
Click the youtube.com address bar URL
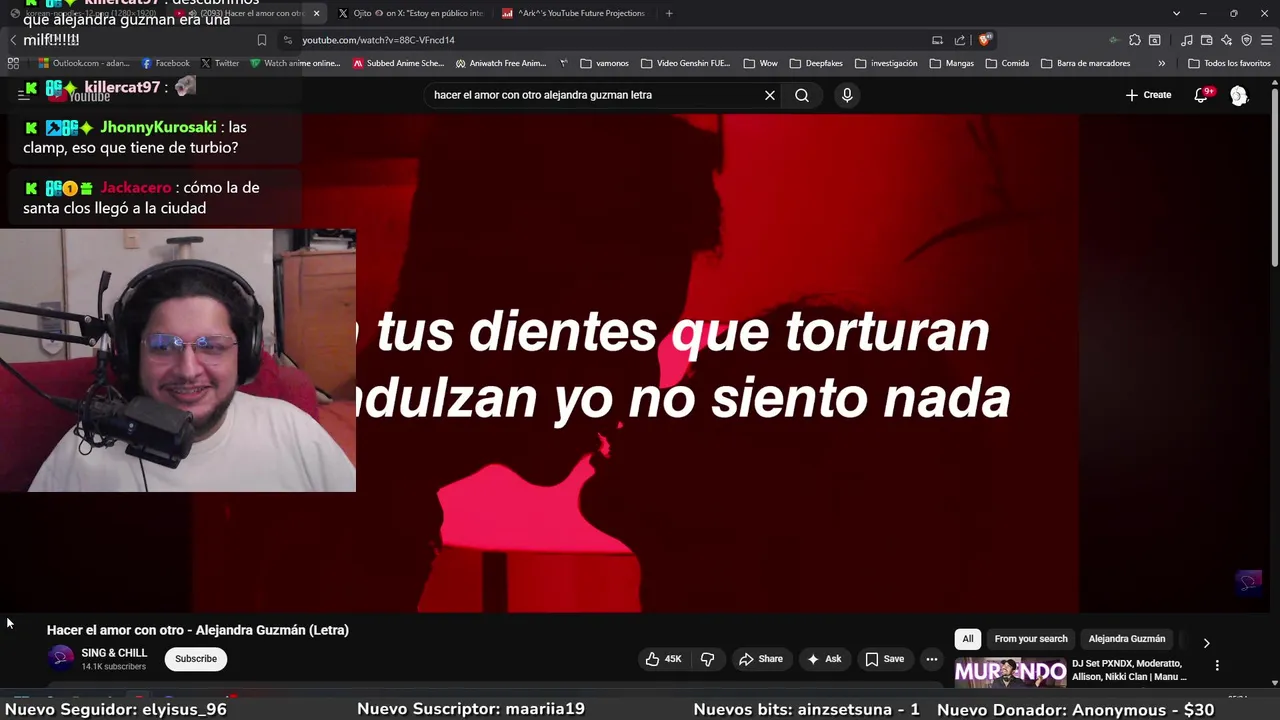pyautogui.click(x=379, y=40)
